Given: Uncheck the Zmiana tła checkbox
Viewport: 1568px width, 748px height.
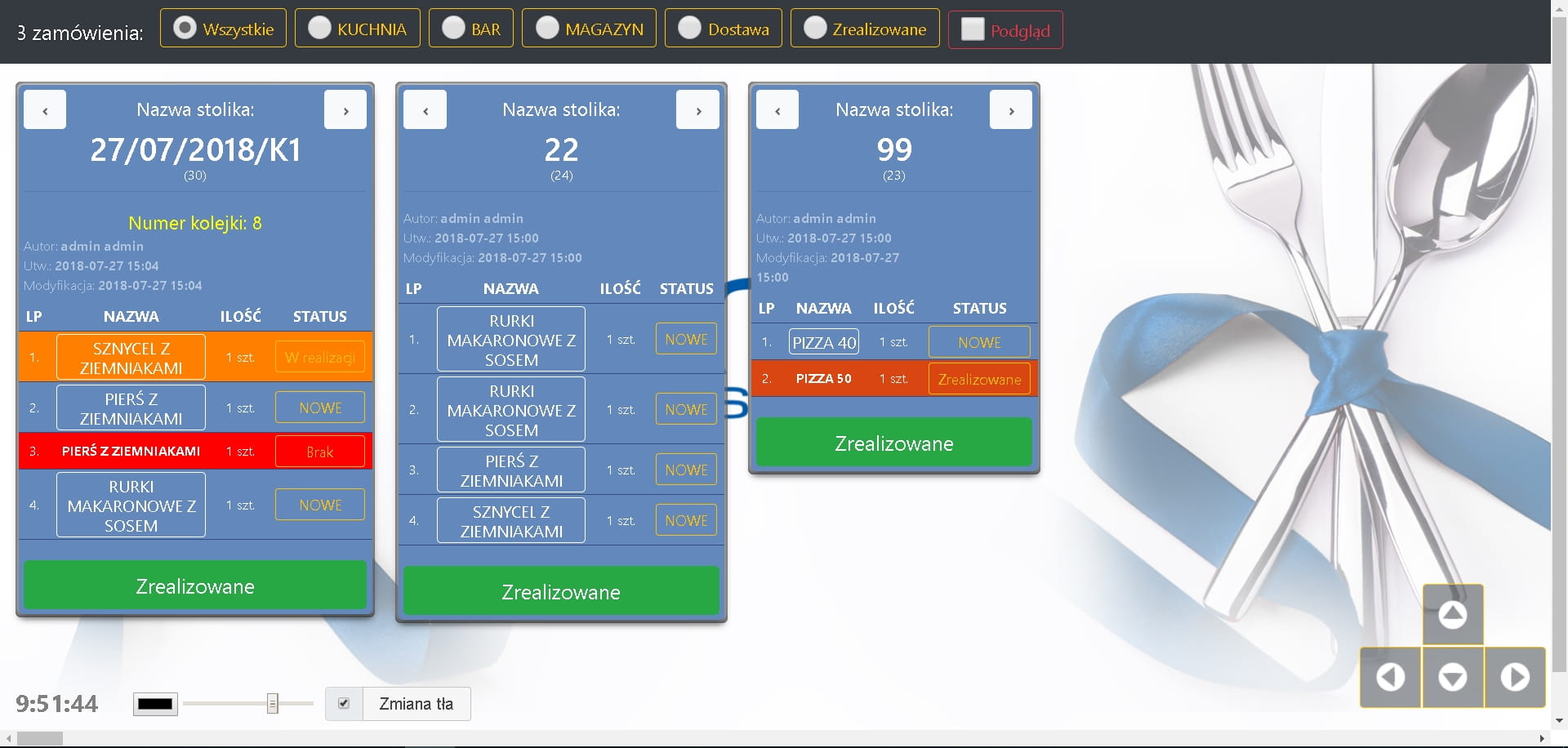Looking at the screenshot, I should [x=344, y=703].
